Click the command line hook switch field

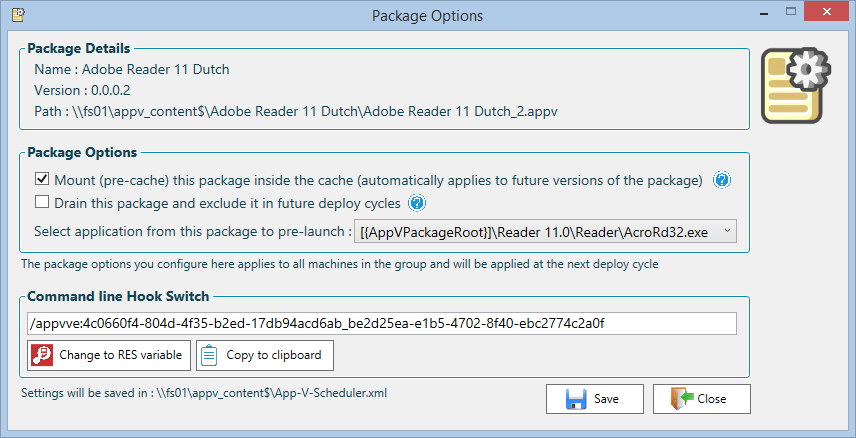382,324
